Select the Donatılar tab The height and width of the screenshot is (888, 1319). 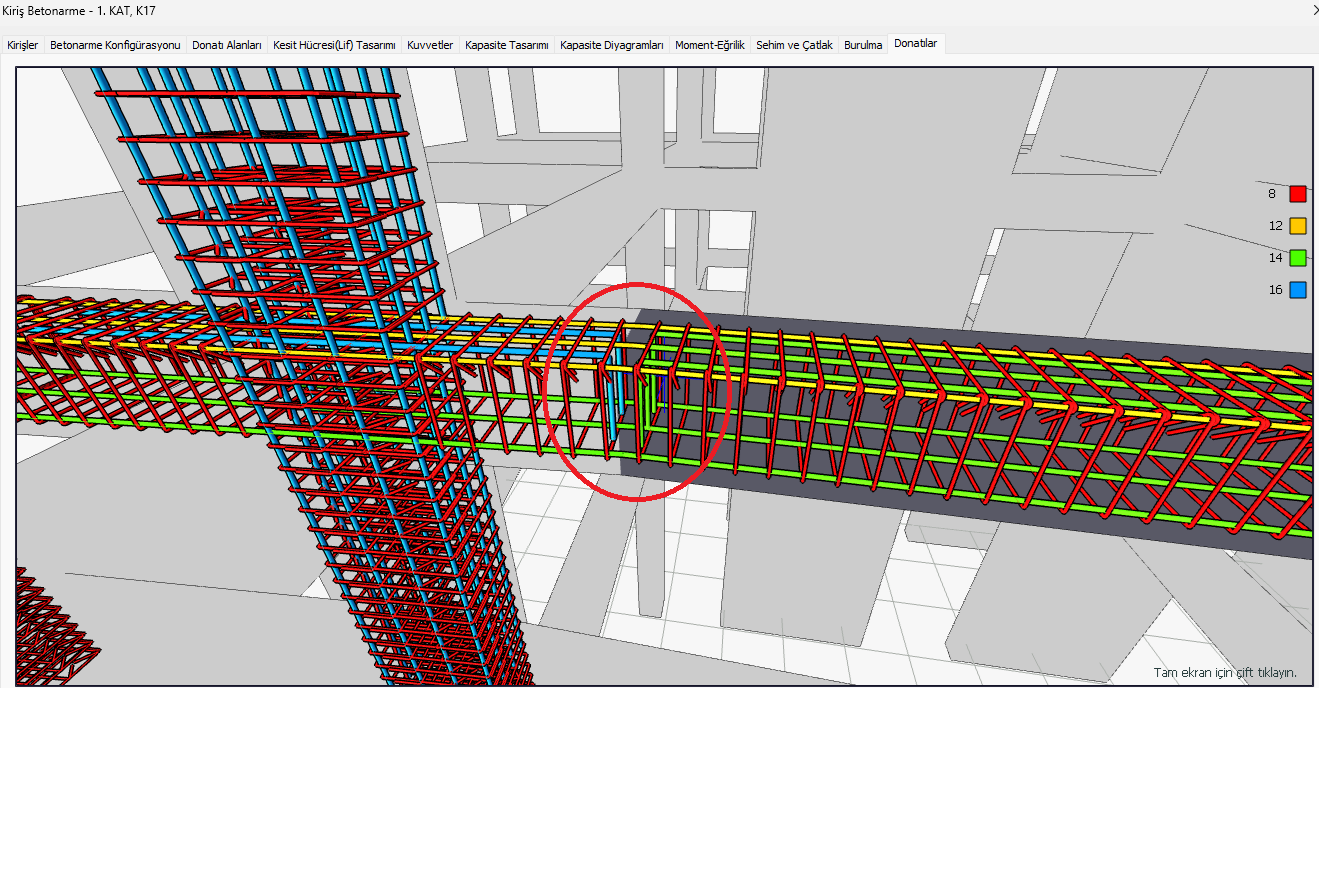tap(915, 44)
